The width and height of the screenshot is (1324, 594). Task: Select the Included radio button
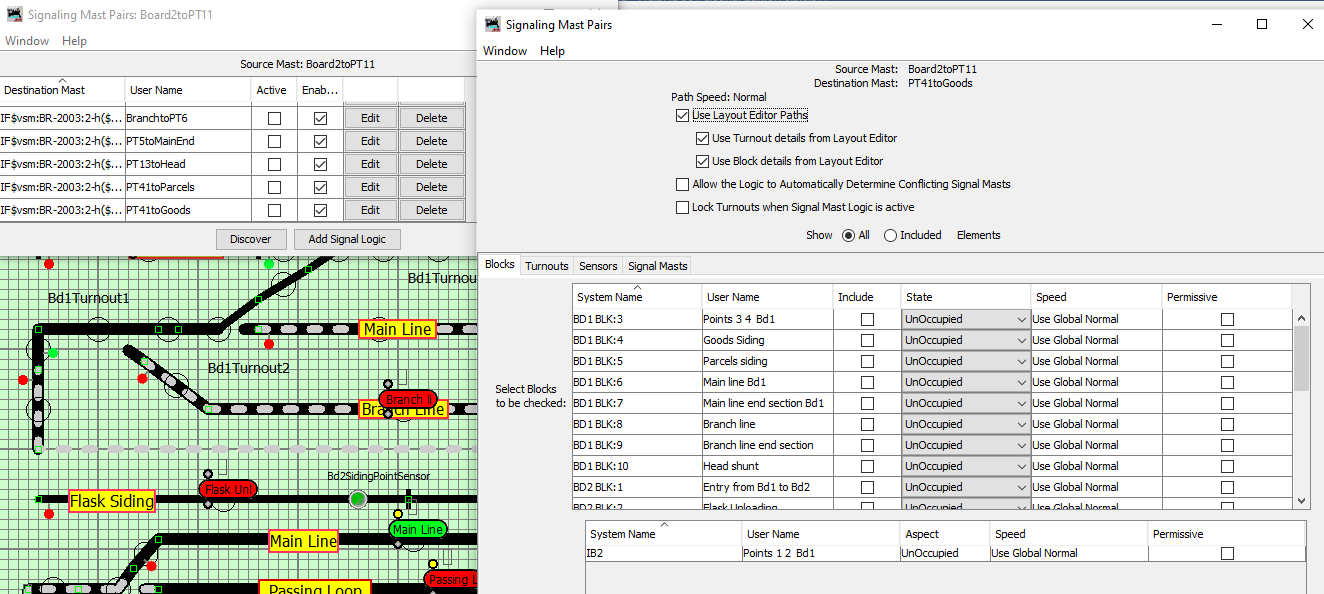(890, 236)
